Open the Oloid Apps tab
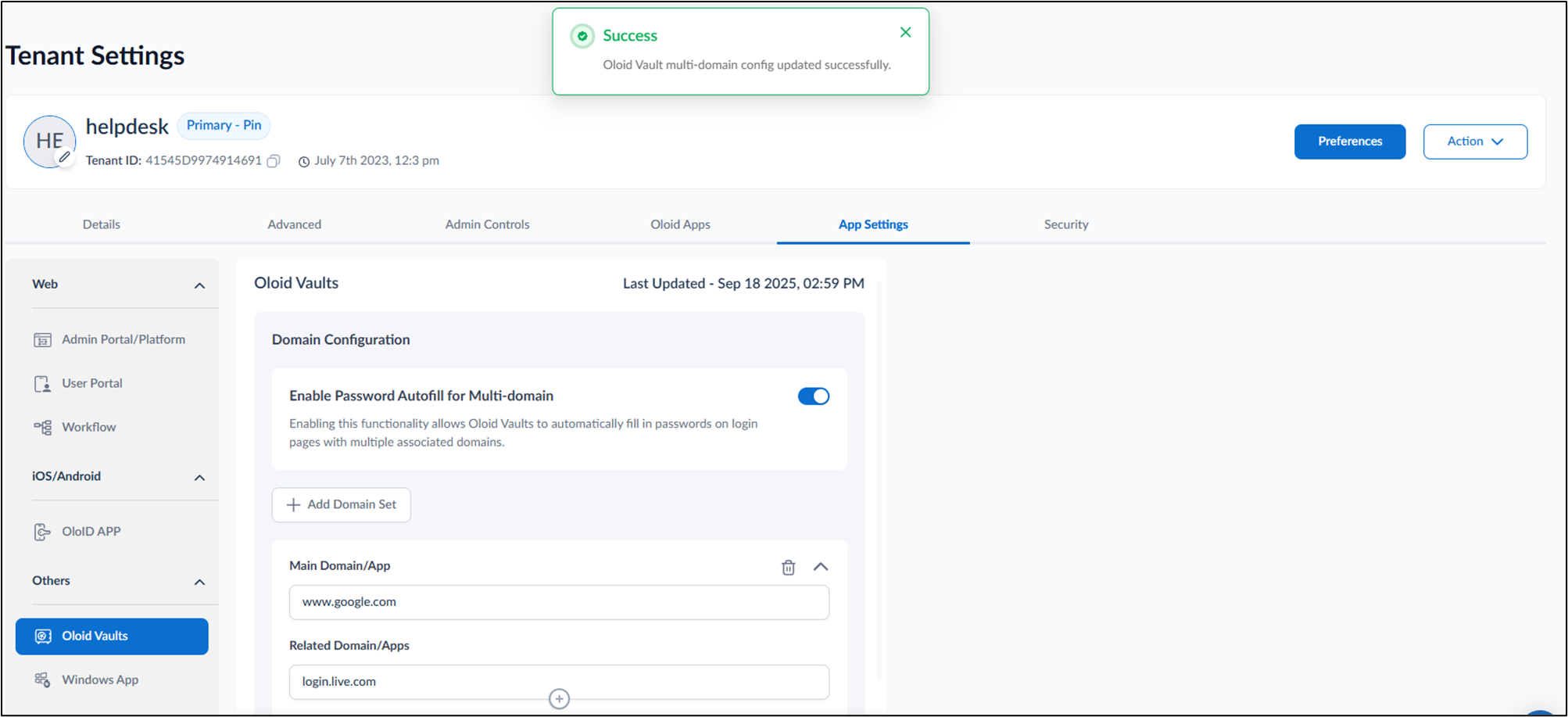 point(680,224)
